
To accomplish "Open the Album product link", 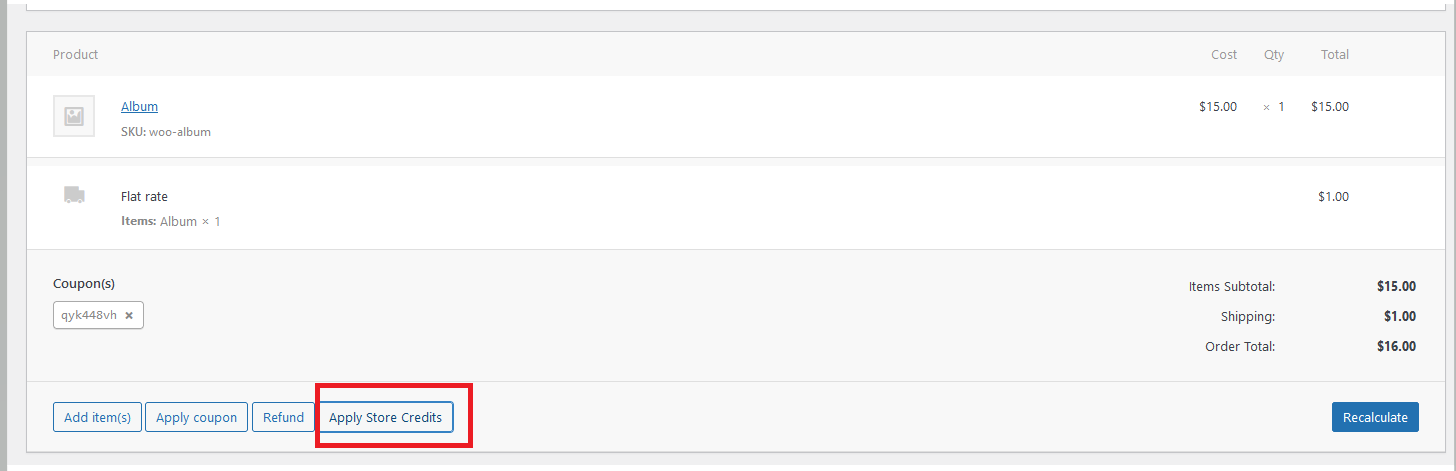I will (139, 107).
